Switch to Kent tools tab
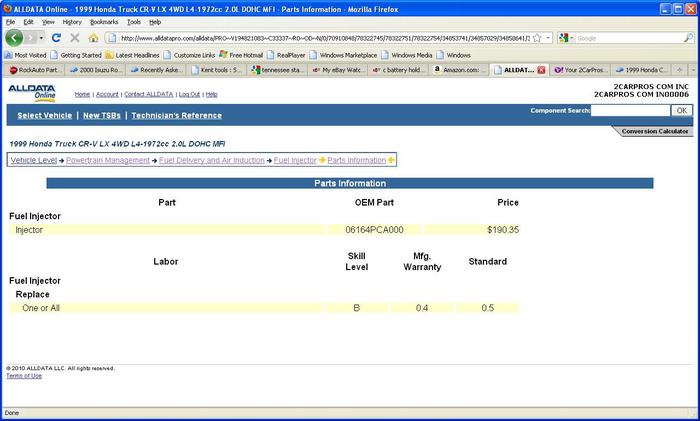The width and height of the screenshot is (700, 421). coord(216,70)
